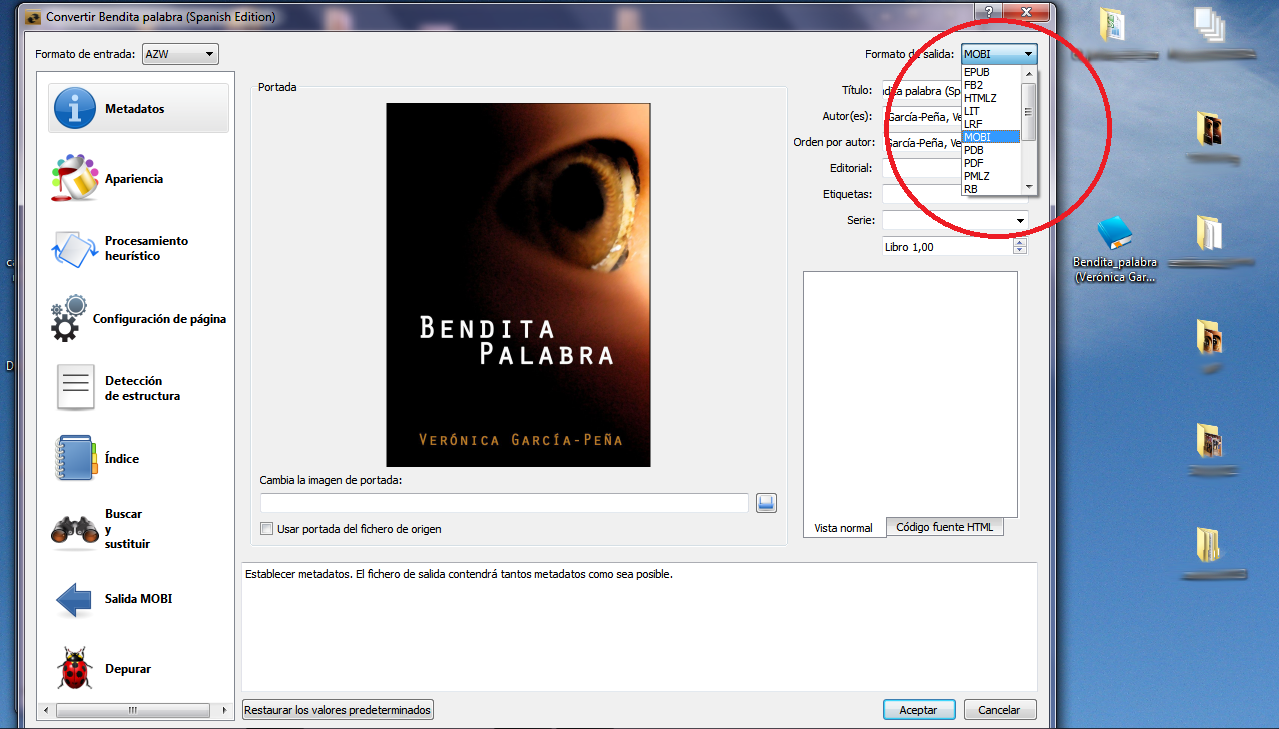This screenshot has width=1279, height=729.
Task: Open the Depurar ladybug icon
Action: click(x=75, y=669)
